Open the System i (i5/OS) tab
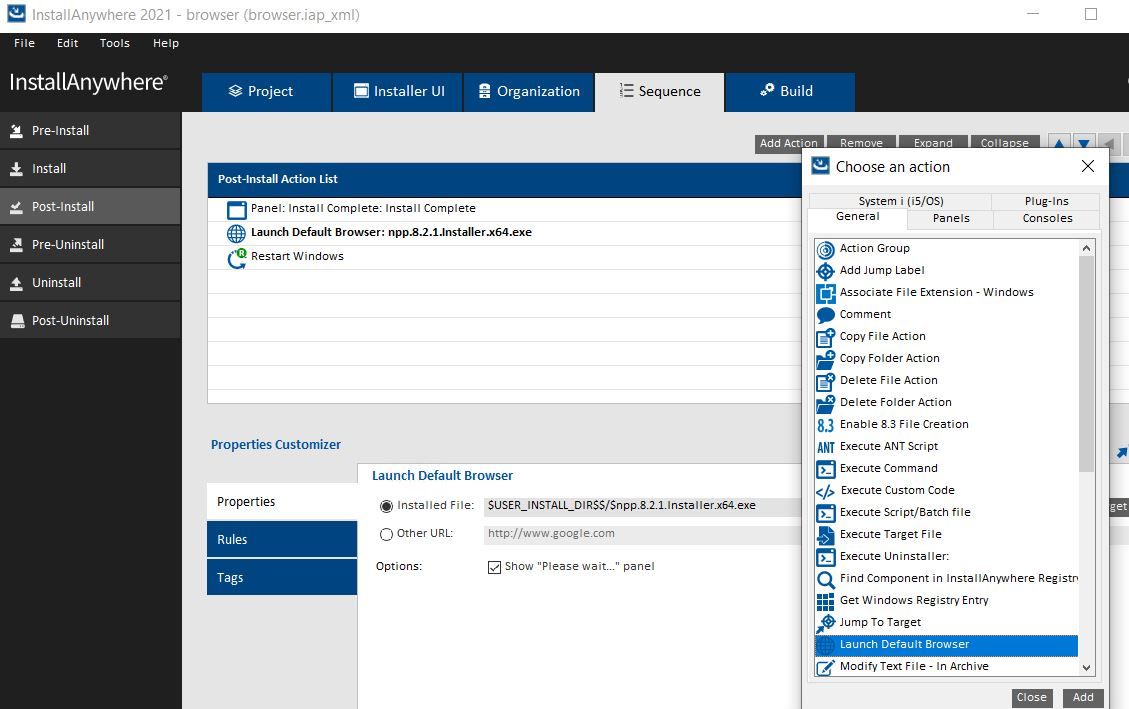1129x709 pixels. tap(900, 201)
